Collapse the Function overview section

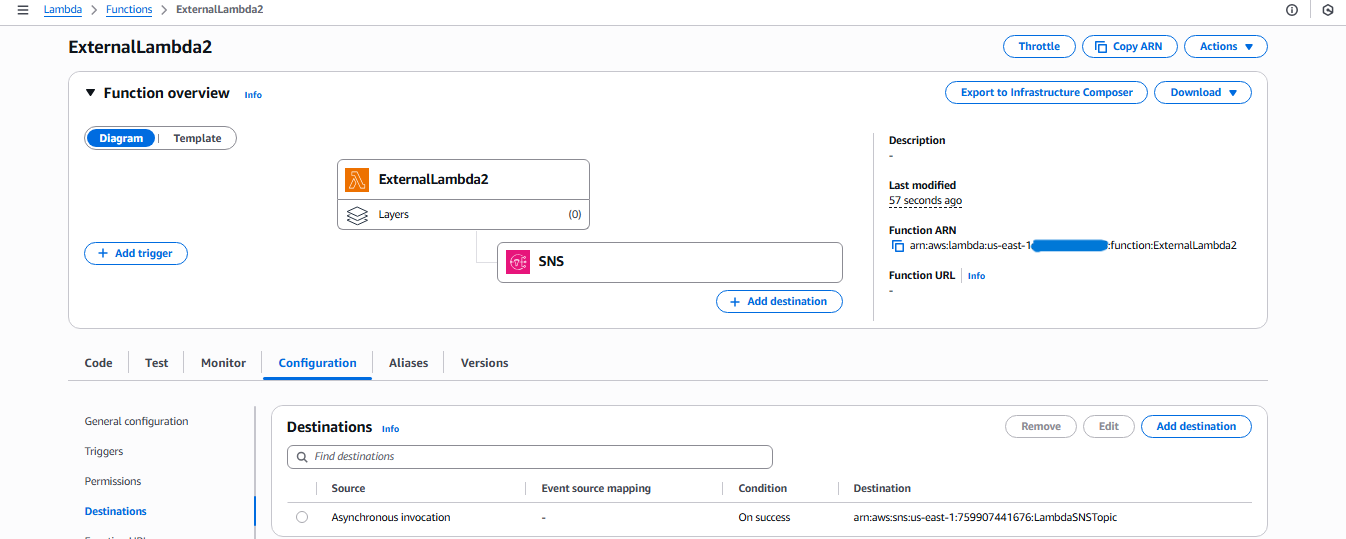tap(91, 93)
